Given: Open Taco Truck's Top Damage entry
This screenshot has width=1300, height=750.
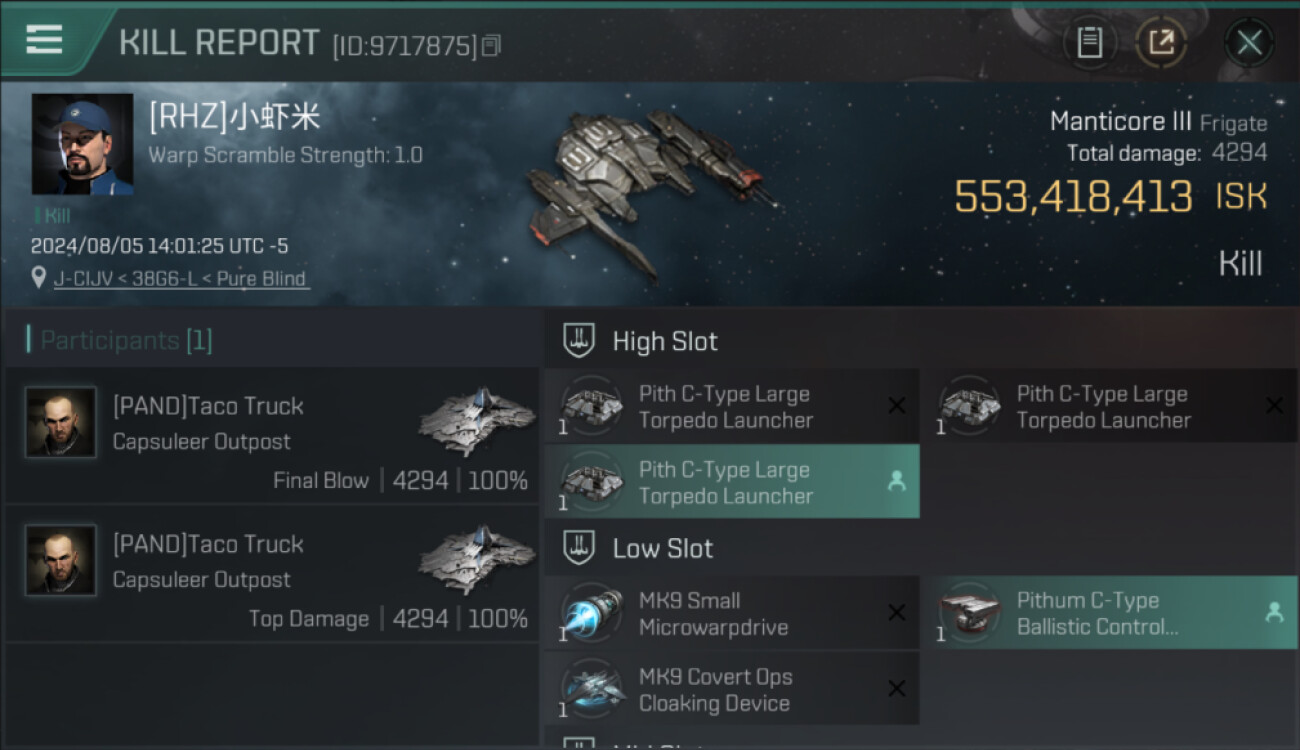Looking at the screenshot, I should click(x=270, y=573).
